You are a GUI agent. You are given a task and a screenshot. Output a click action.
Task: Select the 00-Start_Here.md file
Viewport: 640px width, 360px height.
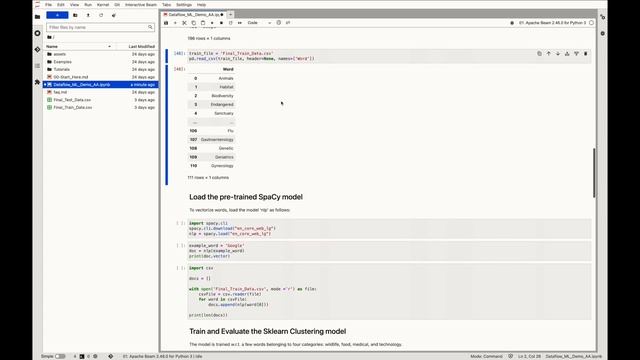tap(100, 77)
